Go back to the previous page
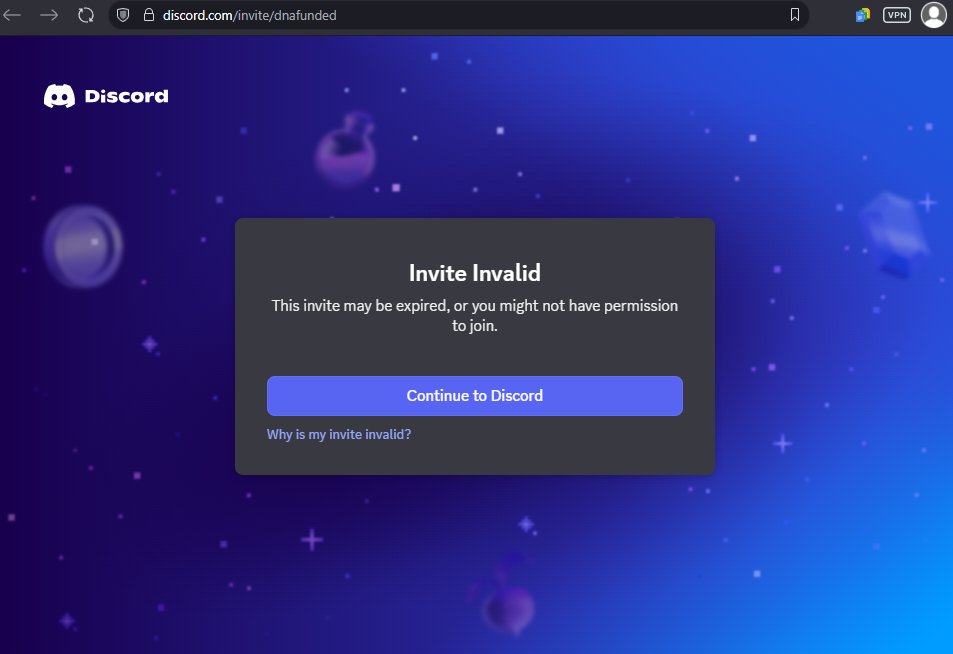Image resolution: width=953 pixels, height=654 pixels. 12,15
